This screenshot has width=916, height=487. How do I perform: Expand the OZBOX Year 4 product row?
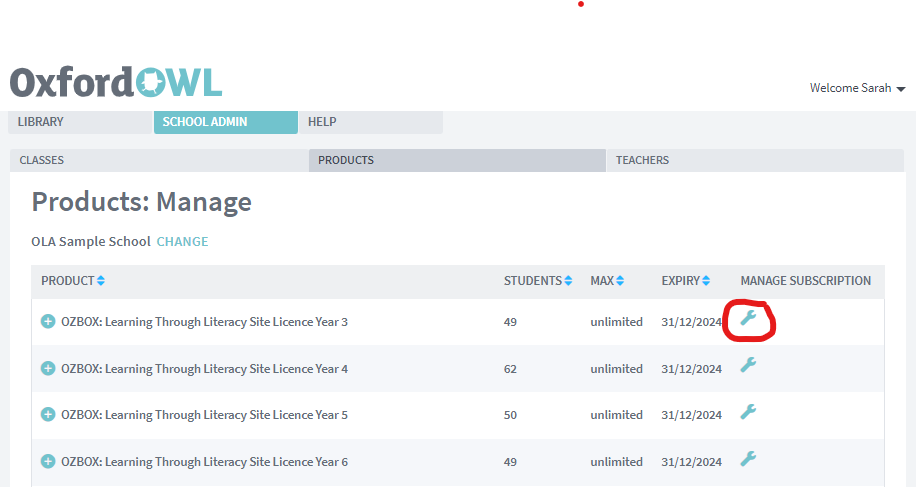(48, 368)
